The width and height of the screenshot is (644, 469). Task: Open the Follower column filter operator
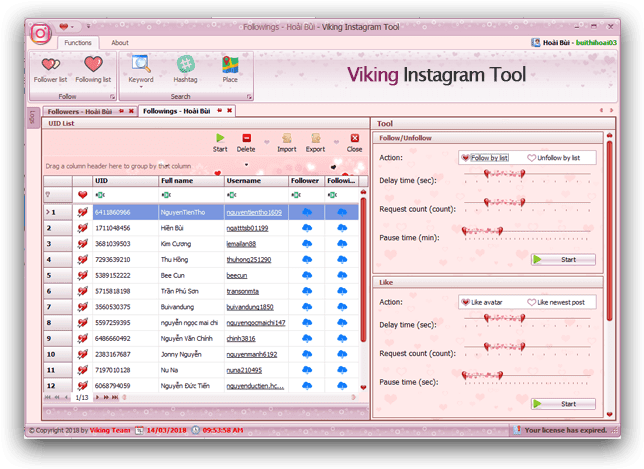296,195
